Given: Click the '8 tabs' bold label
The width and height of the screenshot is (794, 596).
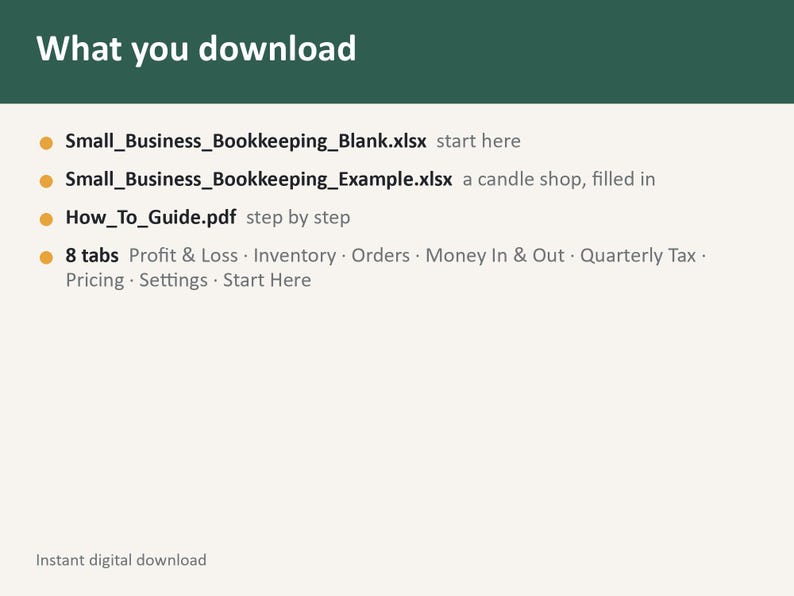Looking at the screenshot, I should [92, 256].
